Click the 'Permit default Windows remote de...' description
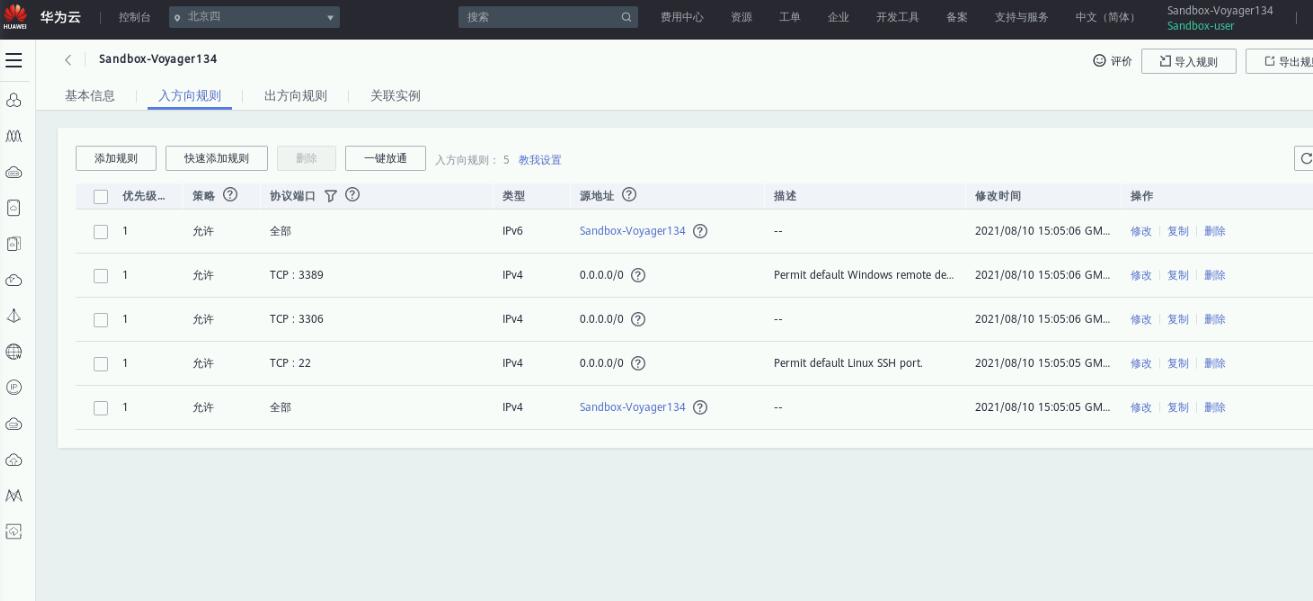The width and height of the screenshot is (1313, 601). [864, 275]
